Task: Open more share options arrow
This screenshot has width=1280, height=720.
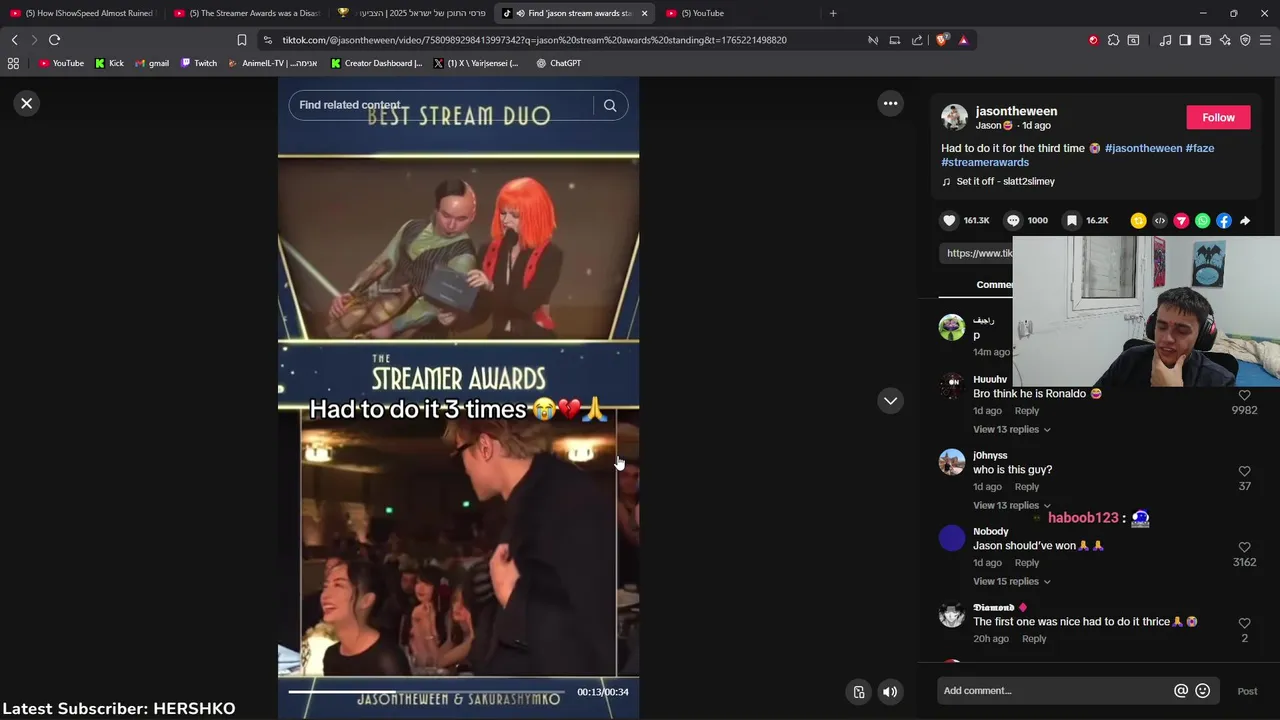Action: pyautogui.click(x=1245, y=221)
